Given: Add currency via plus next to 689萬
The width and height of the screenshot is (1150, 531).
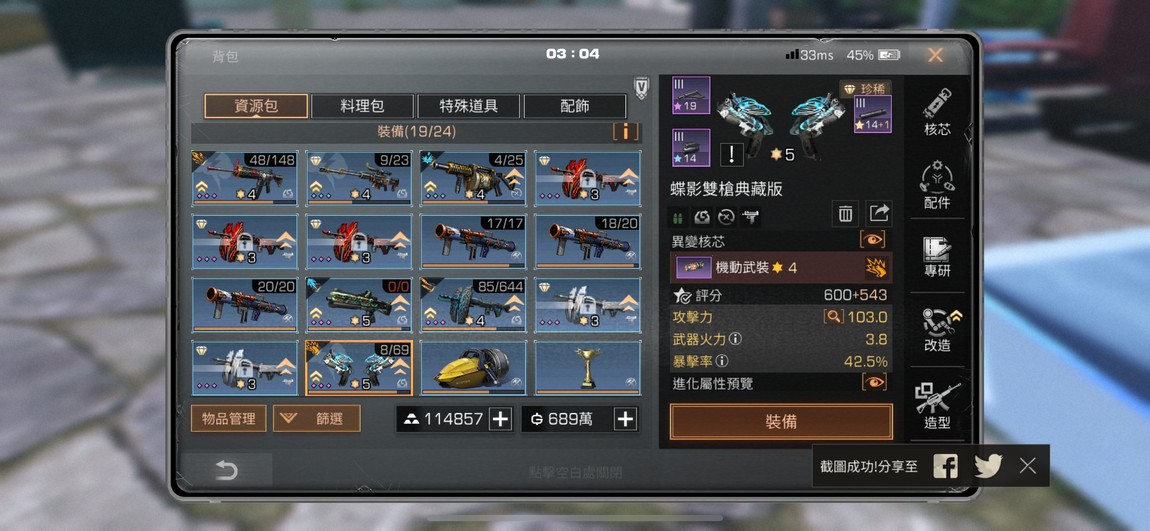Looking at the screenshot, I should [x=625, y=419].
